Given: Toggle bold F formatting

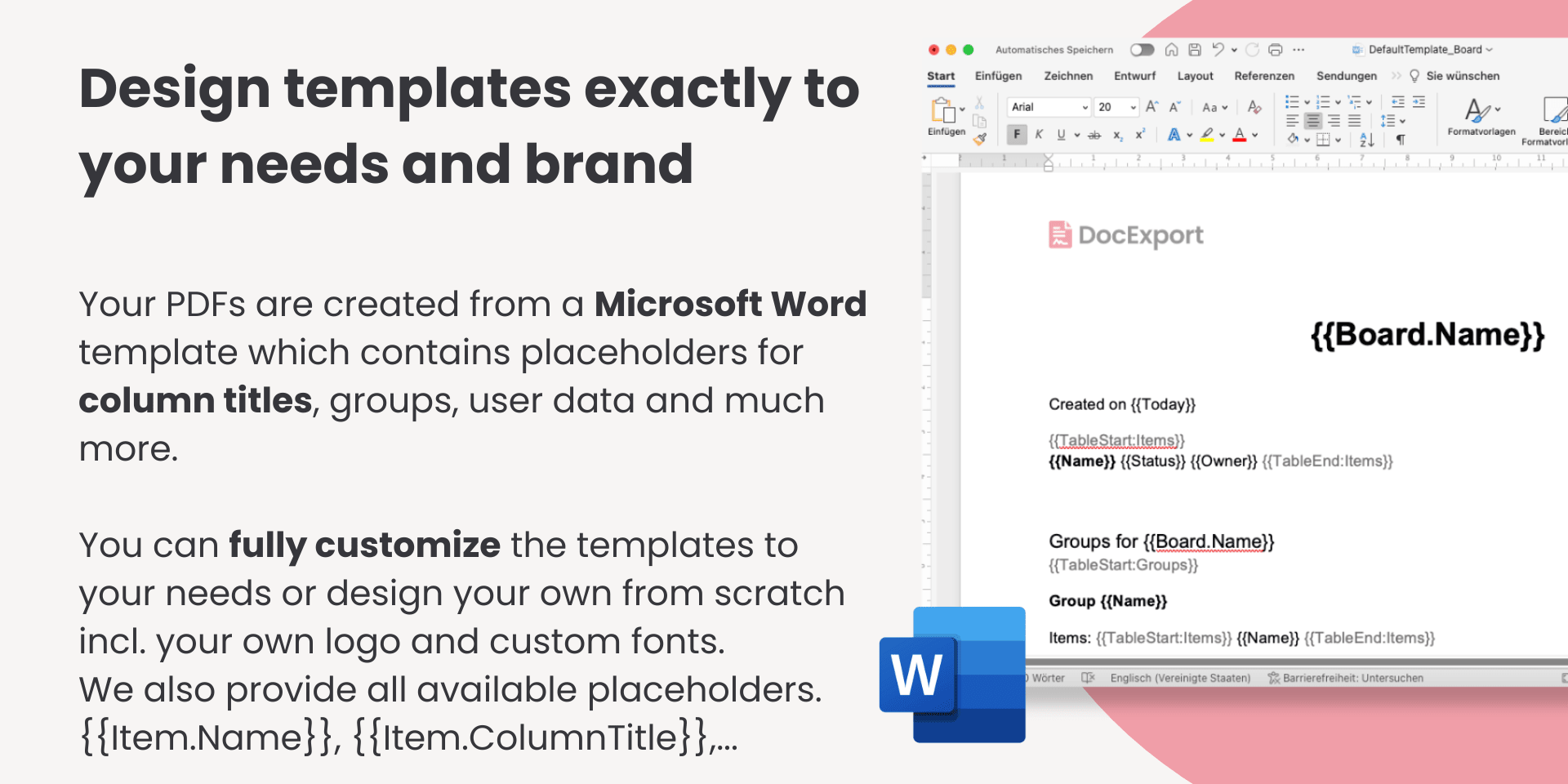Looking at the screenshot, I should coord(1017,135).
